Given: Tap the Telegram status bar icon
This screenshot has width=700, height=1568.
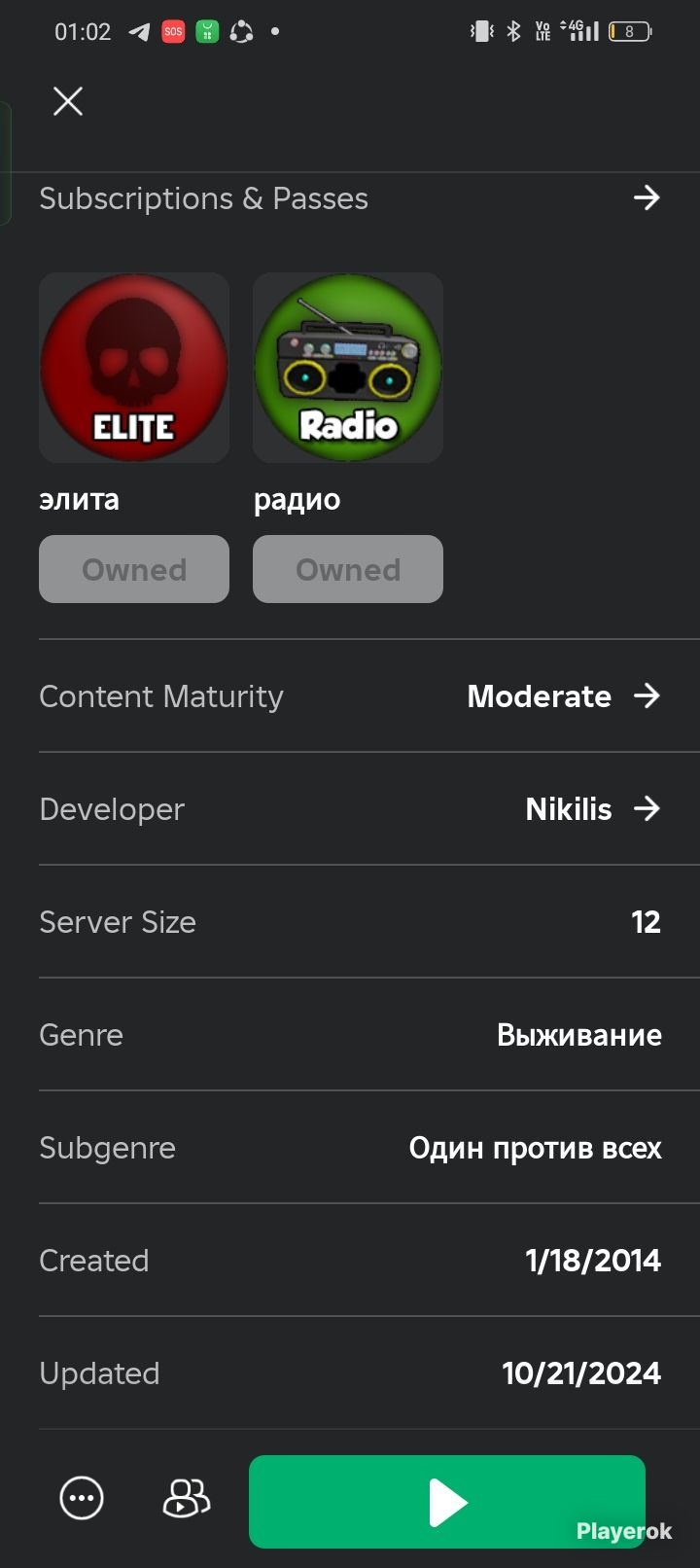Looking at the screenshot, I should (x=139, y=32).
